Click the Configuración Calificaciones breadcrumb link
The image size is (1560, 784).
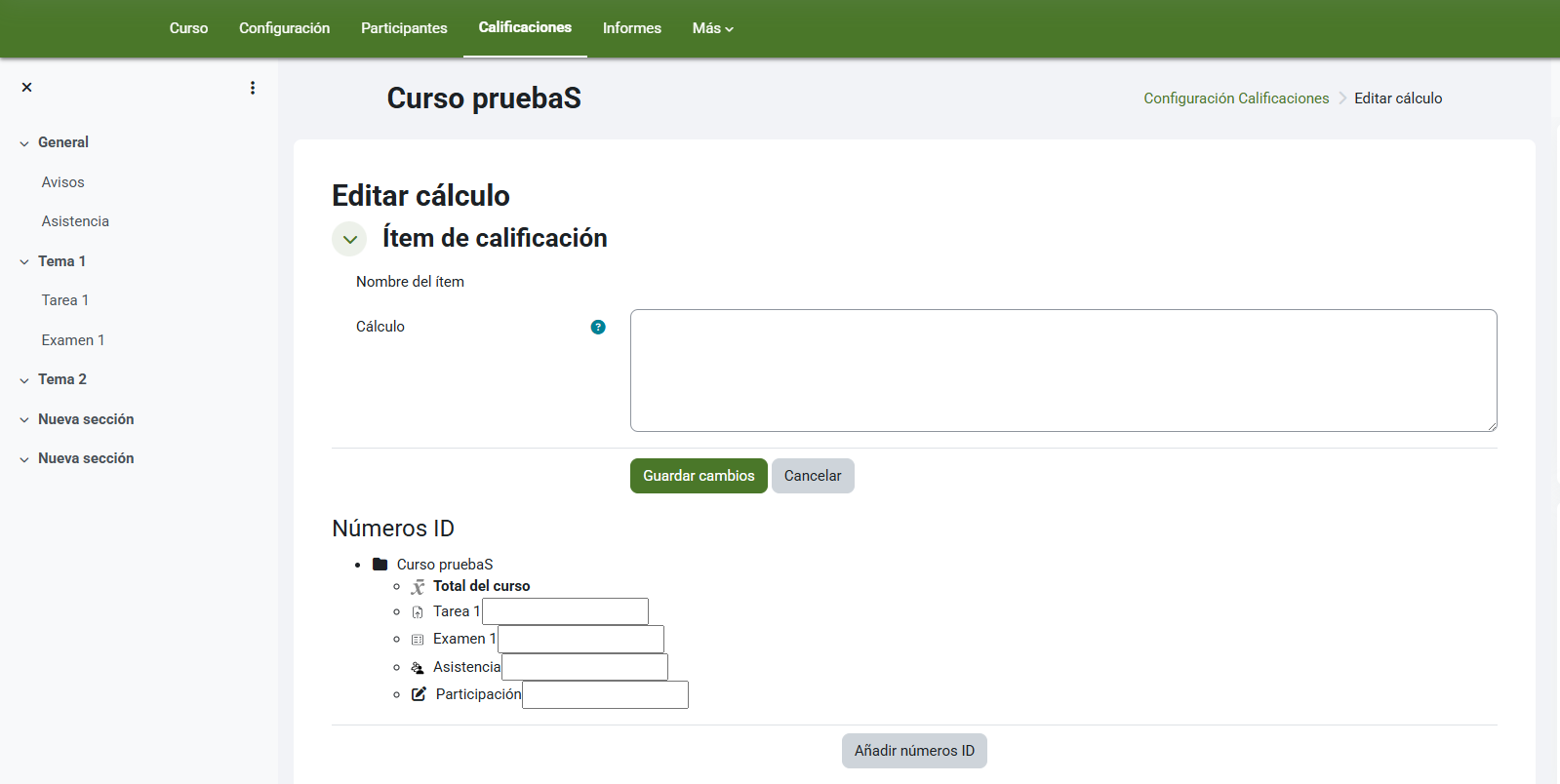tap(1236, 98)
